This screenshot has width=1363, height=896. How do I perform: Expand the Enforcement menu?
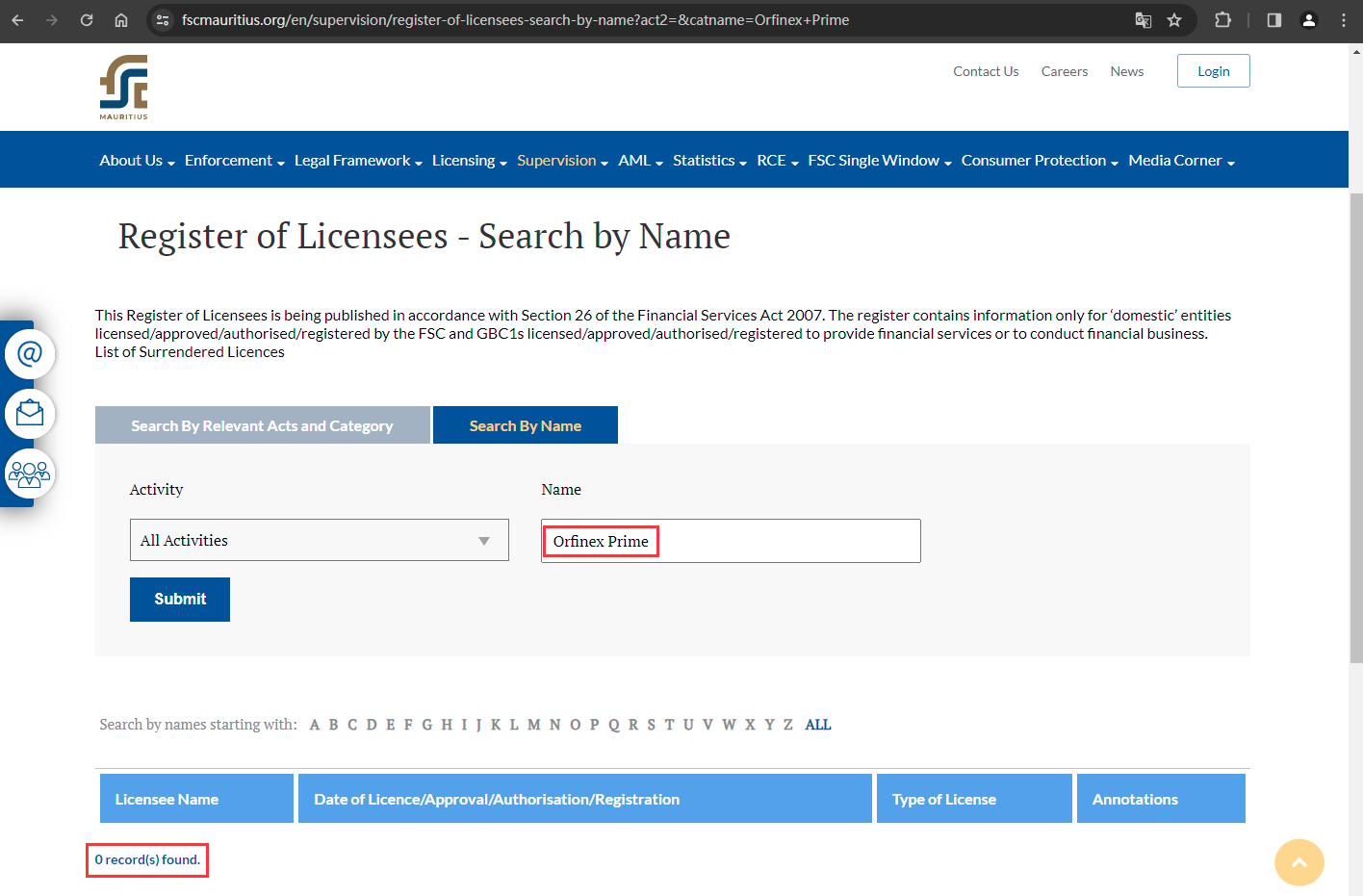coord(235,161)
